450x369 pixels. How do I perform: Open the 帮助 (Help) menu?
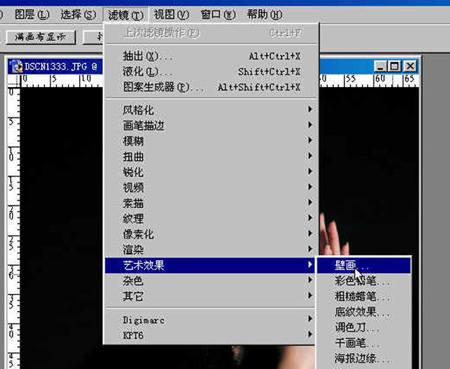264,14
